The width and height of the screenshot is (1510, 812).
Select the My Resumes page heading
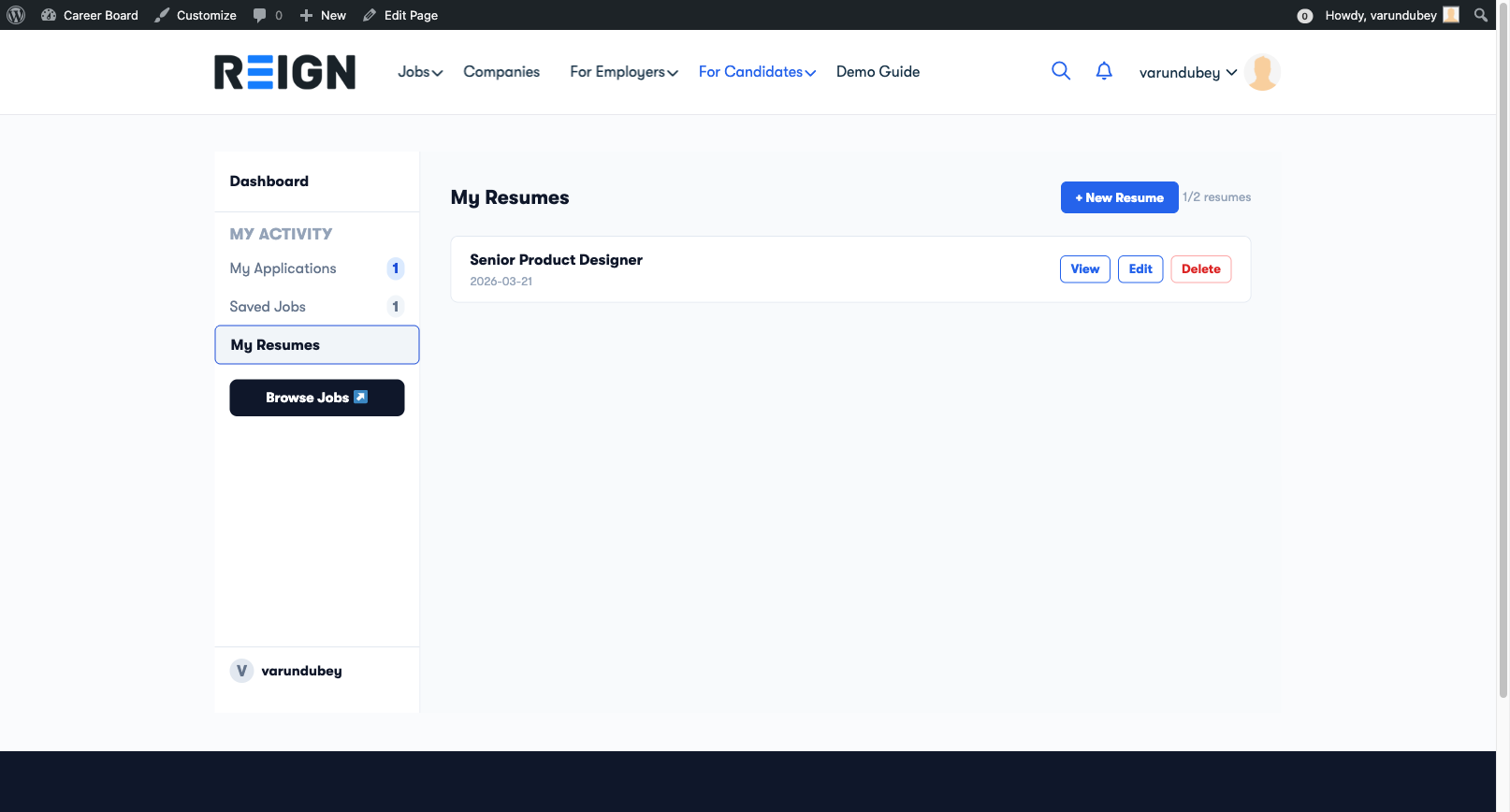click(x=510, y=197)
